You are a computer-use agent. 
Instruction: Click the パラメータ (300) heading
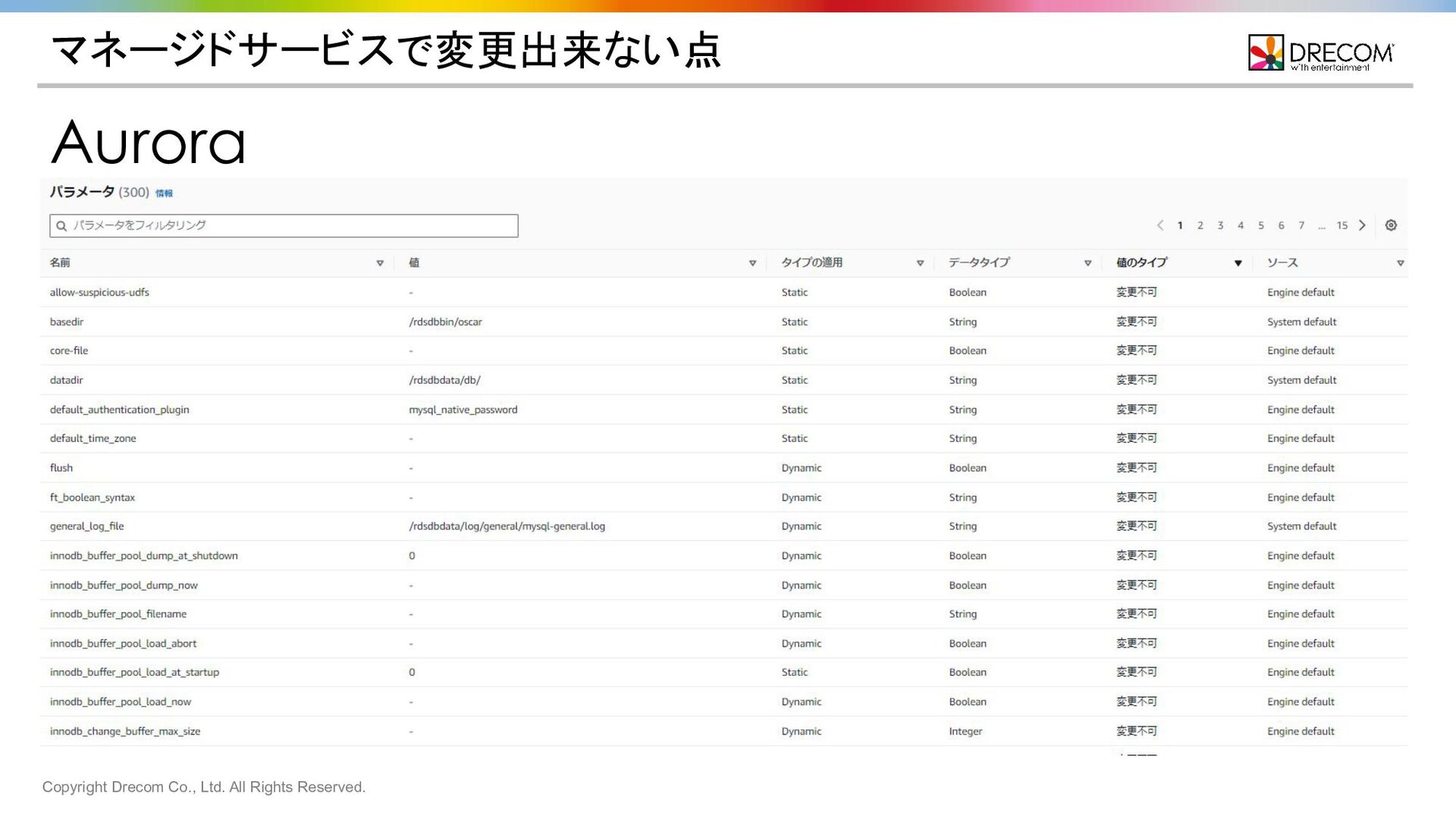point(99,192)
